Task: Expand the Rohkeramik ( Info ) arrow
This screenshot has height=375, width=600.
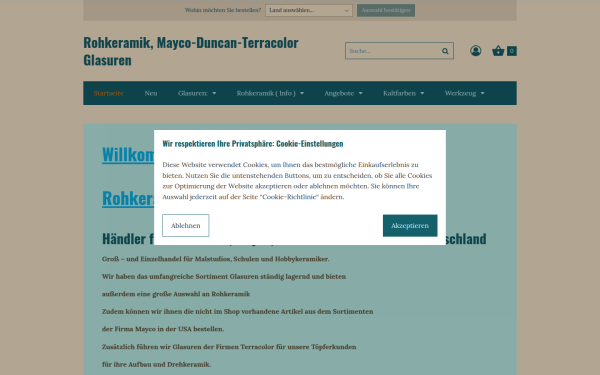Action: (x=302, y=93)
